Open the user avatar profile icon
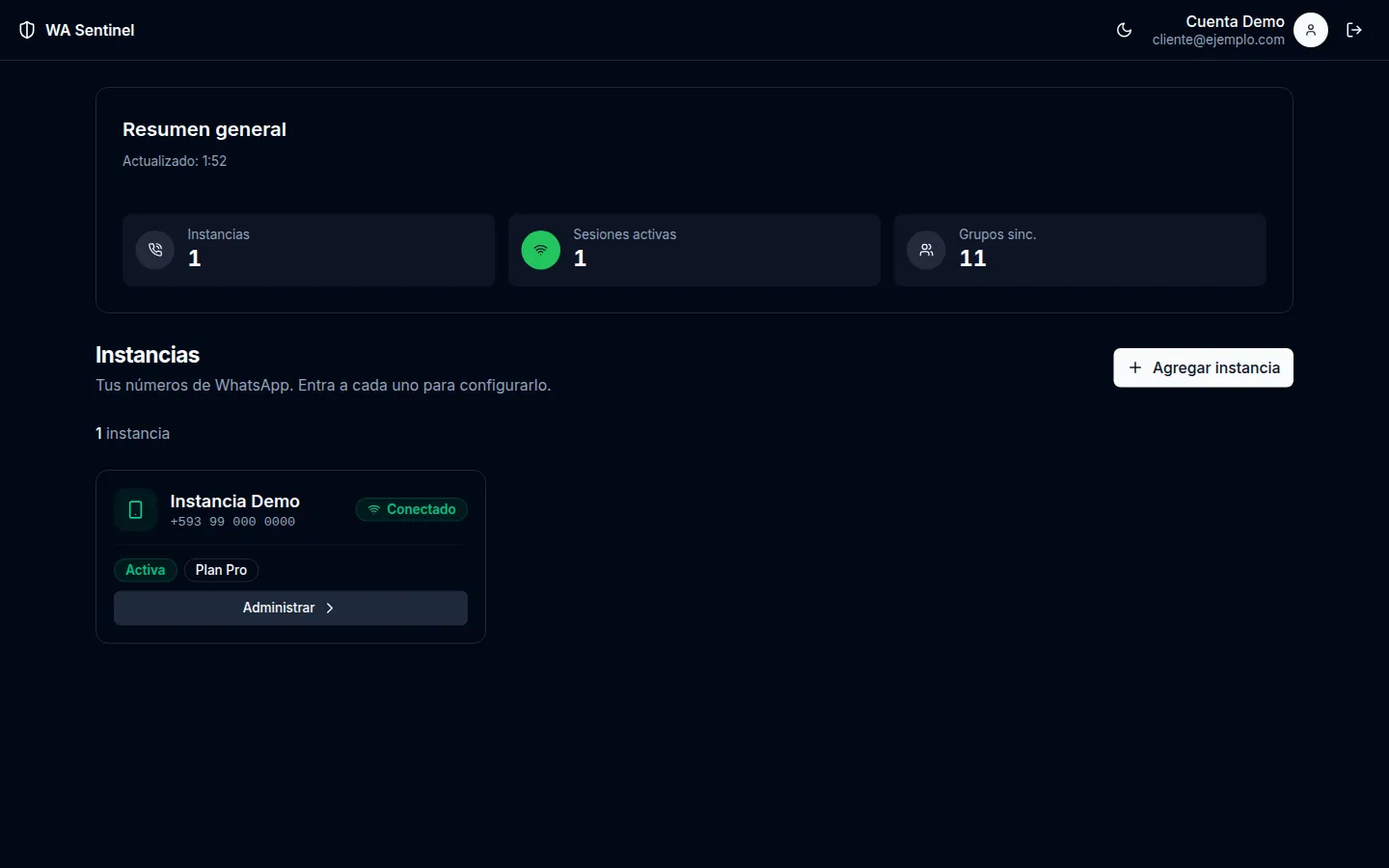Viewport: 1389px width, 868px height. [x=1310, y=30]
